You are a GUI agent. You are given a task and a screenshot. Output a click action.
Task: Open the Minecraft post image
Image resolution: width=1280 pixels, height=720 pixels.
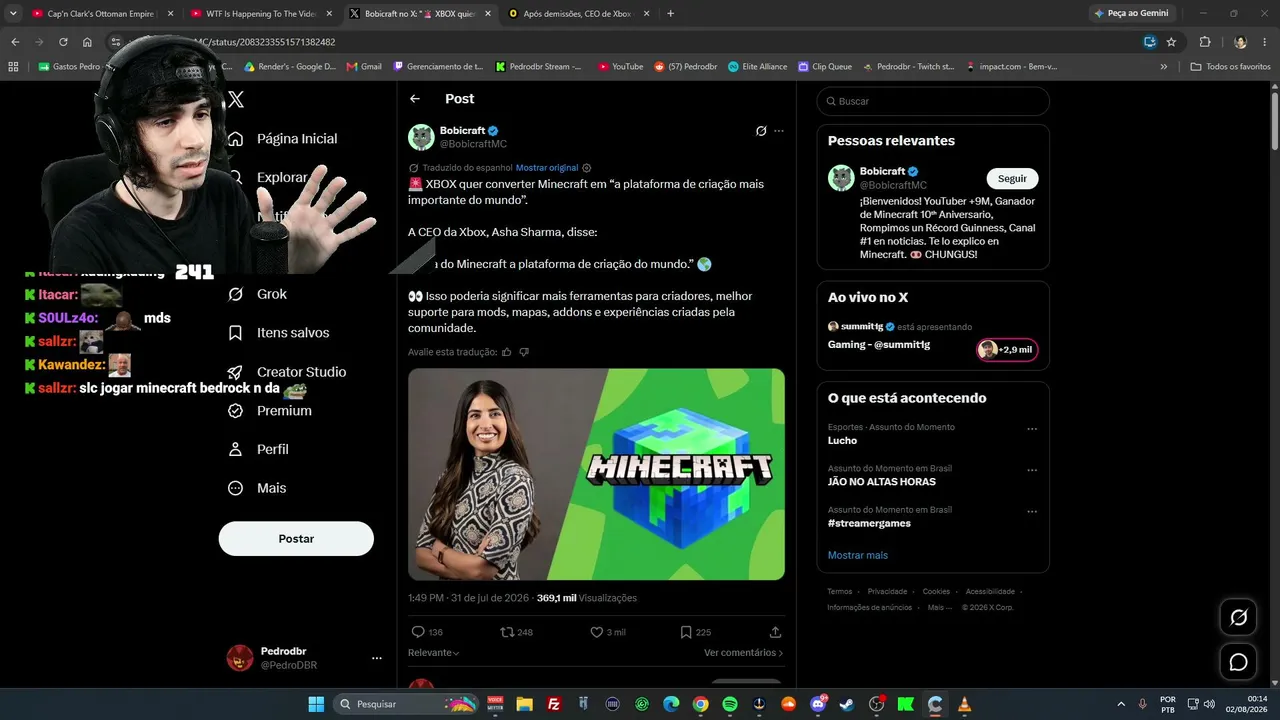pos(596,474)
